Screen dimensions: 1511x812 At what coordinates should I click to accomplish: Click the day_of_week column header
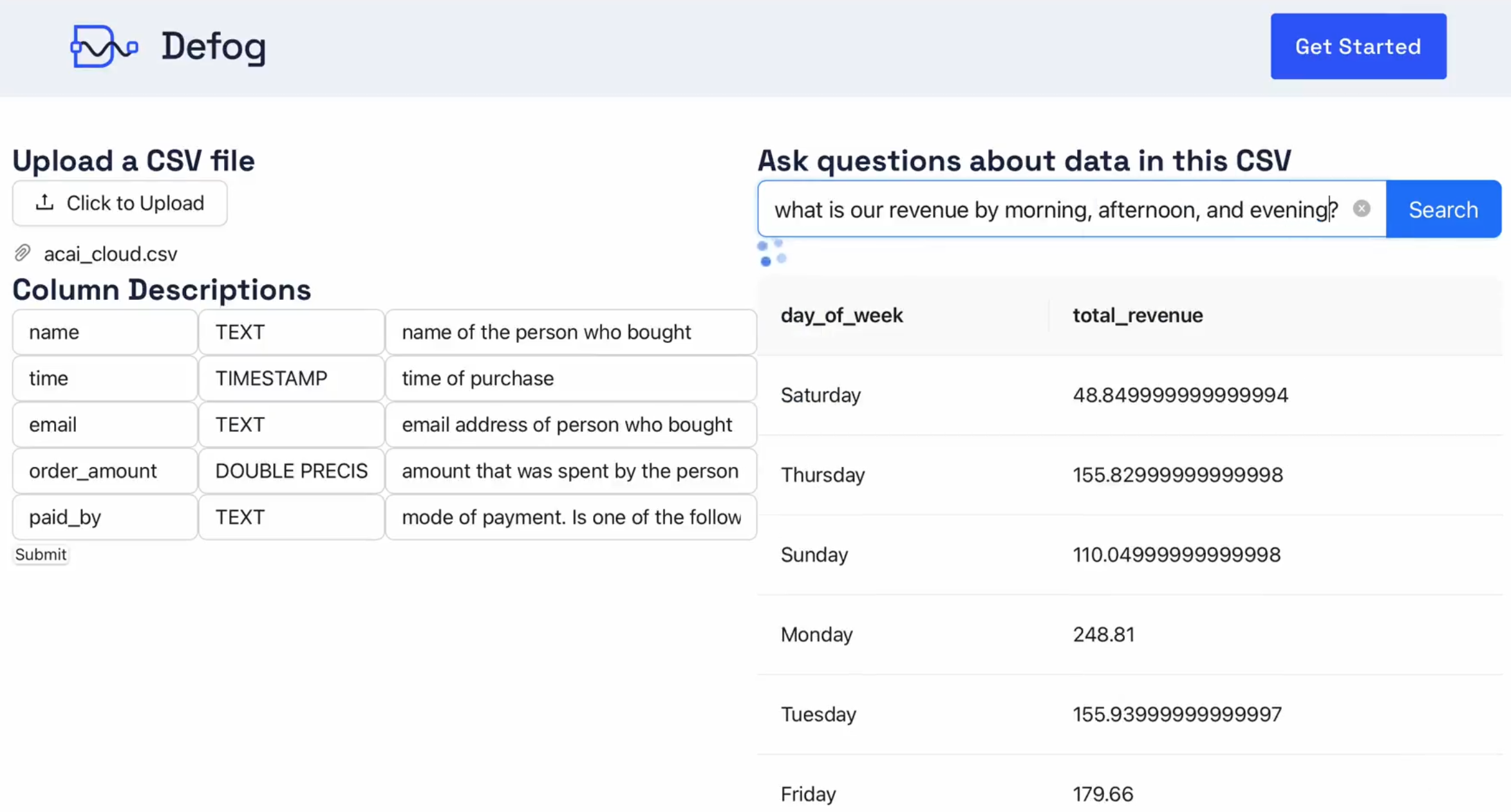841,315
